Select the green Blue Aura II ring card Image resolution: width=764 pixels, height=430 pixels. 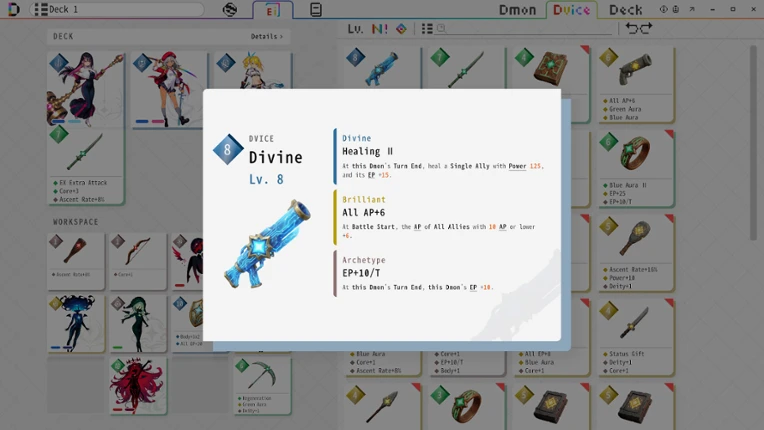(x=635, y=168)
